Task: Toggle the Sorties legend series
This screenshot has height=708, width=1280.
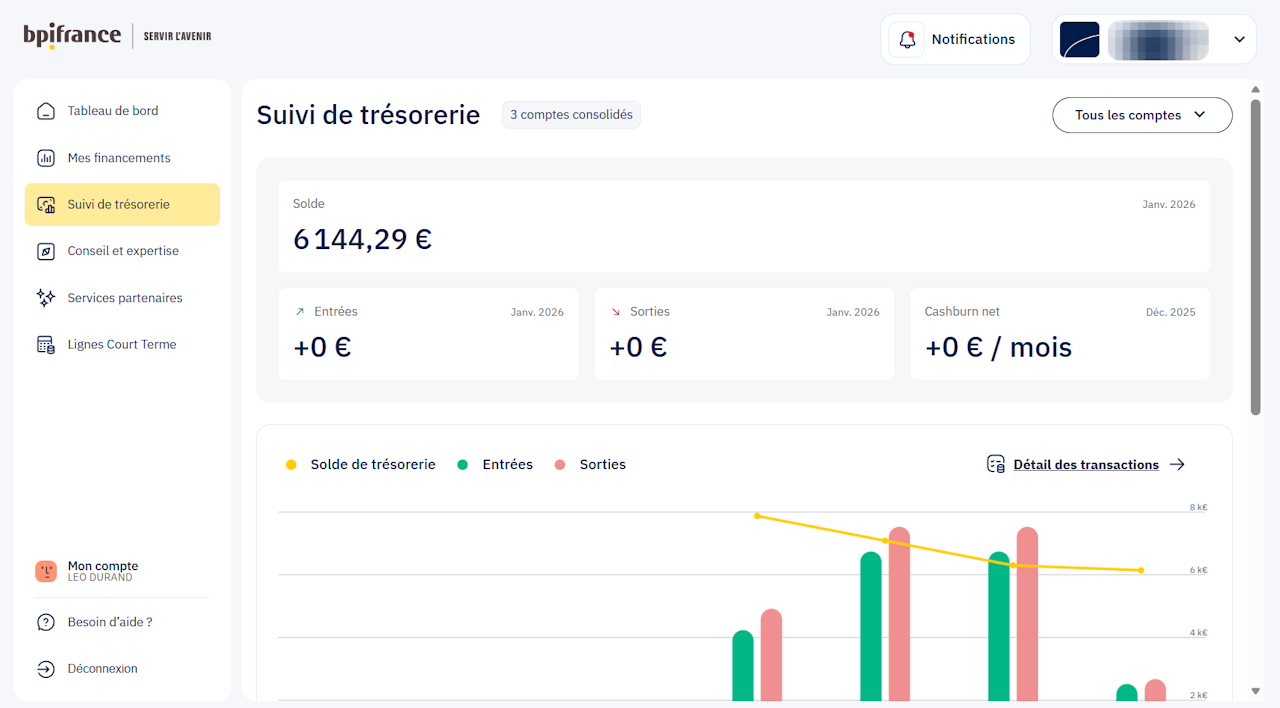Action: [x=590, y=465]
